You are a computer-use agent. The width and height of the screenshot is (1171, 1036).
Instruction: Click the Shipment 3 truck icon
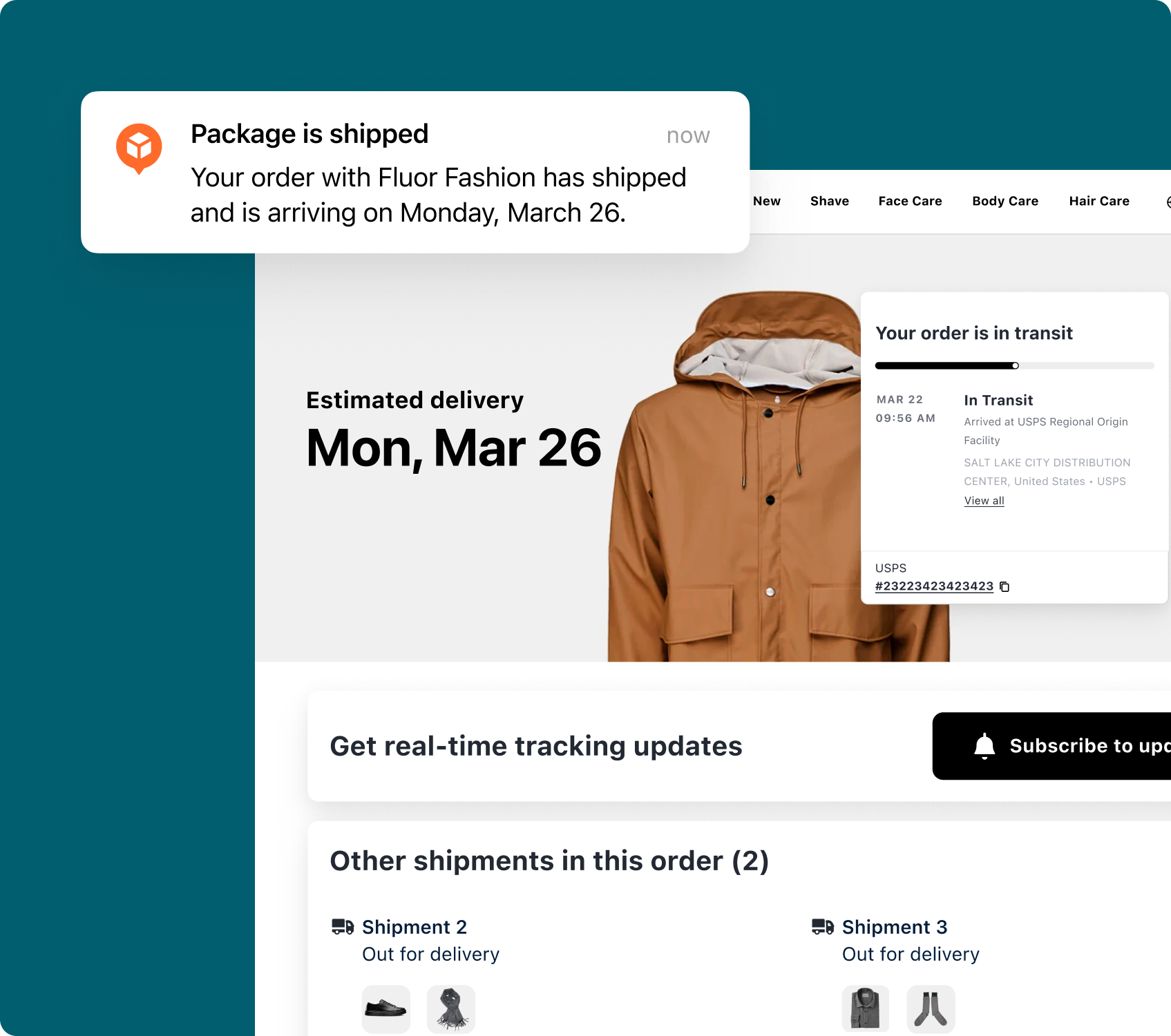click(x=823, y=927)
